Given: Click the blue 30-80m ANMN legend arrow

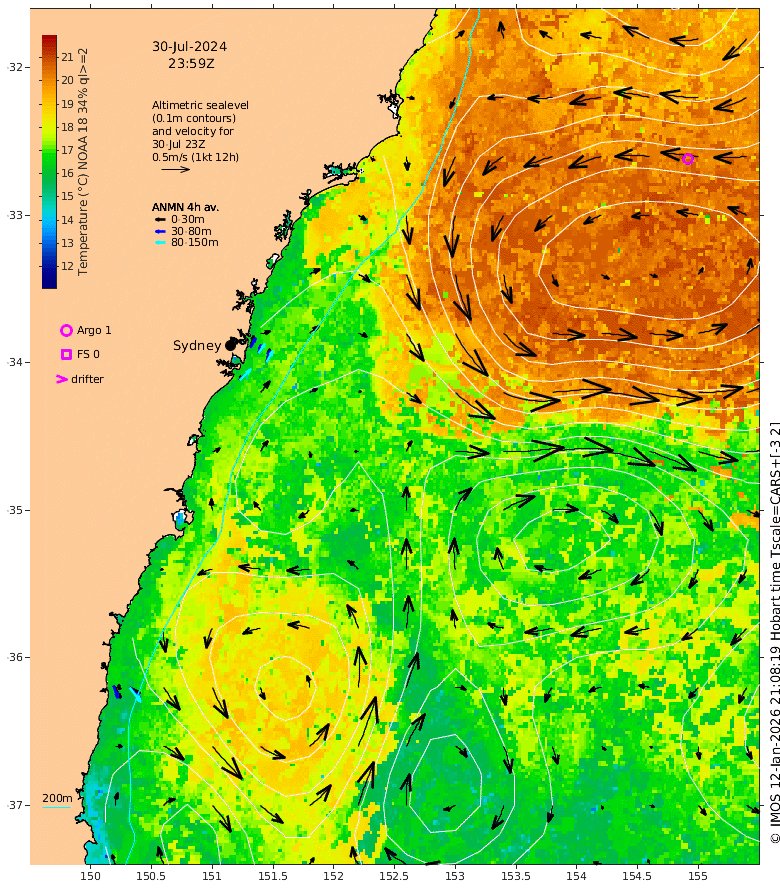Looking at the screenshot, I should point(160,231).
